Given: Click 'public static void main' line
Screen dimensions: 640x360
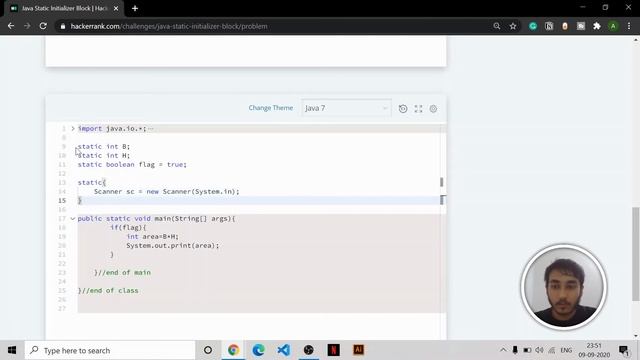Looking at the screenshot, I should [x=156, y=219].
